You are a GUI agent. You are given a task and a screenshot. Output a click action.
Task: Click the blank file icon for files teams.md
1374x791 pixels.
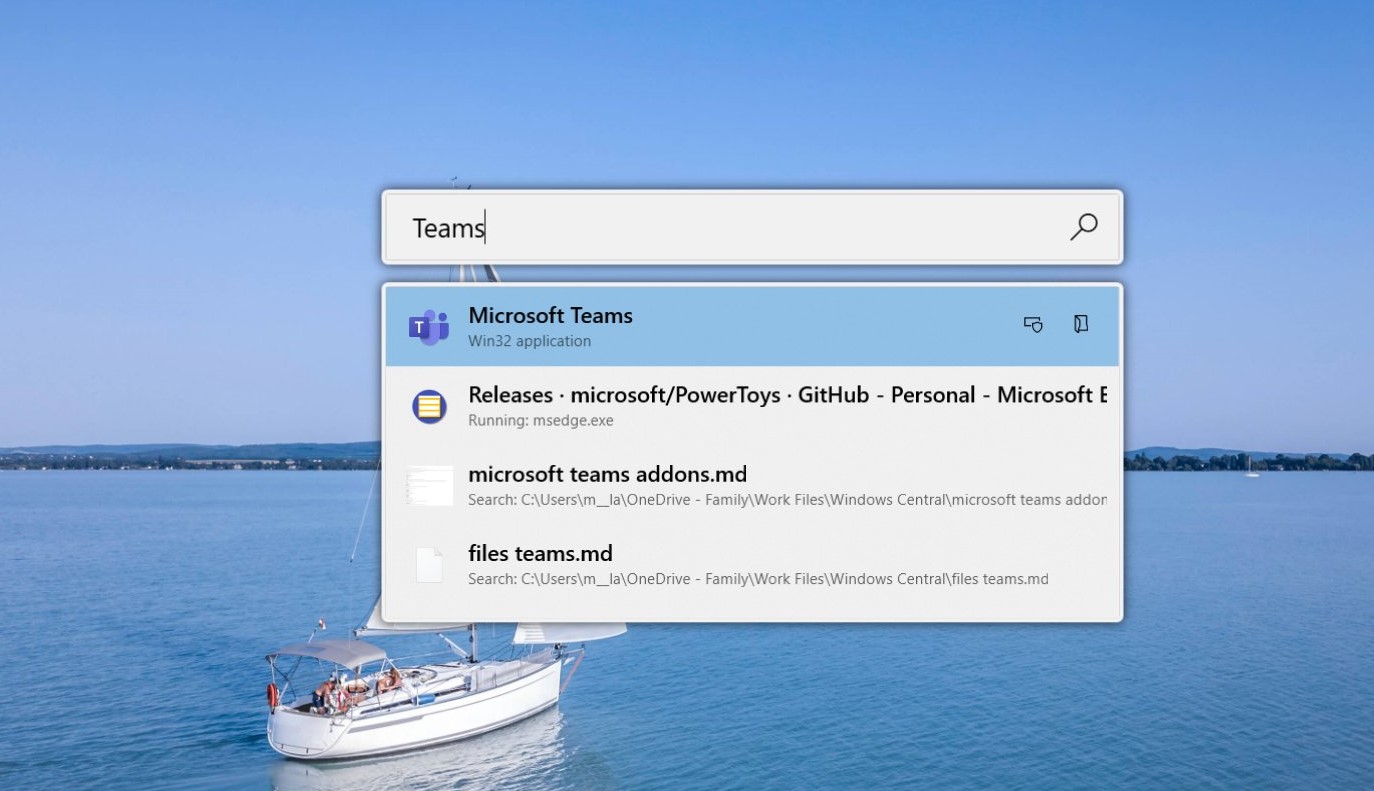coord(428,563)
